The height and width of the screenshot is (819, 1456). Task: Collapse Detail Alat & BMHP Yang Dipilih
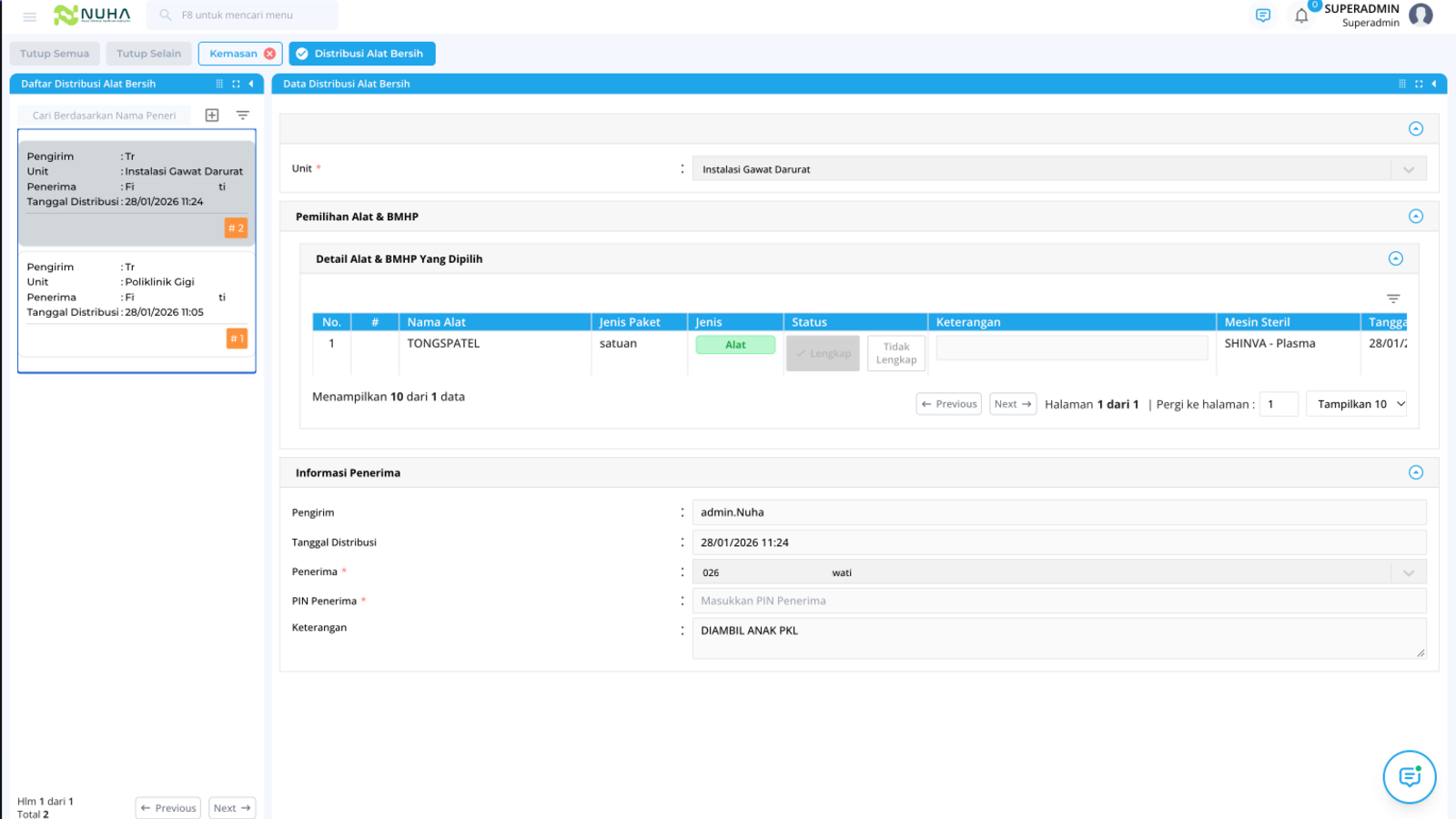coord(1396,258)
